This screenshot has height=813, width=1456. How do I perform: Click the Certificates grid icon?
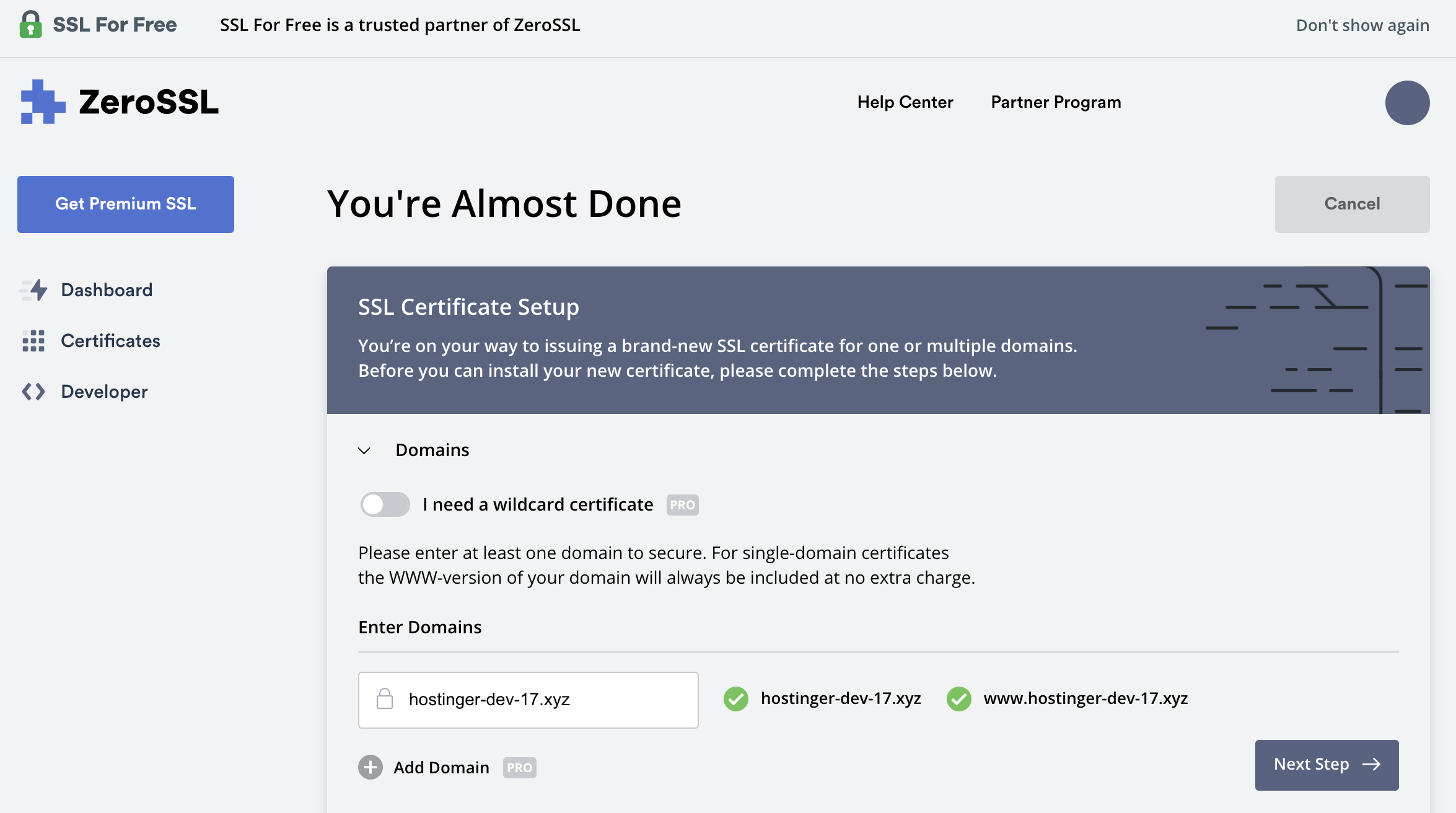click(x=33, y=341)
